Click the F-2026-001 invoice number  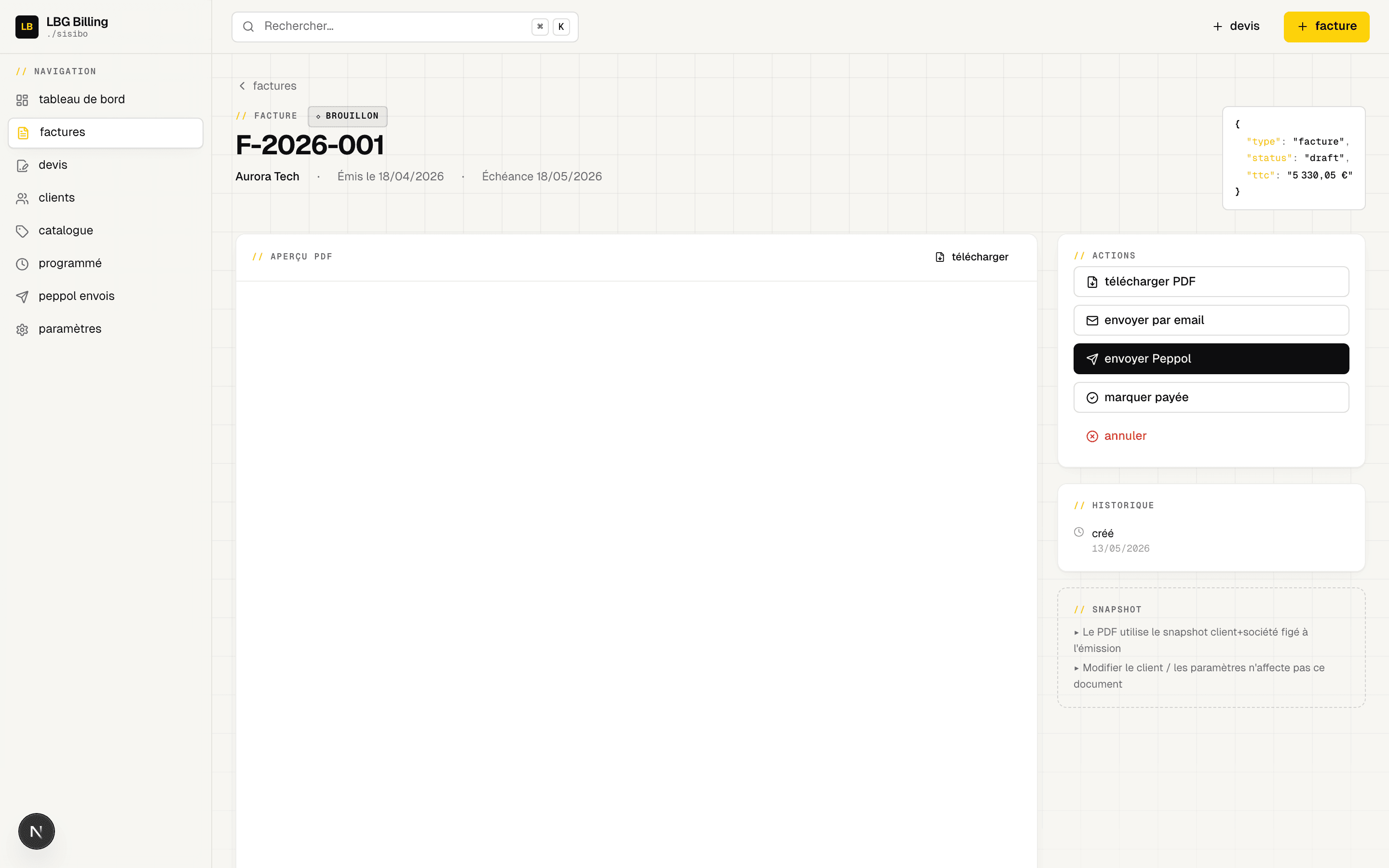click(310, 145)
